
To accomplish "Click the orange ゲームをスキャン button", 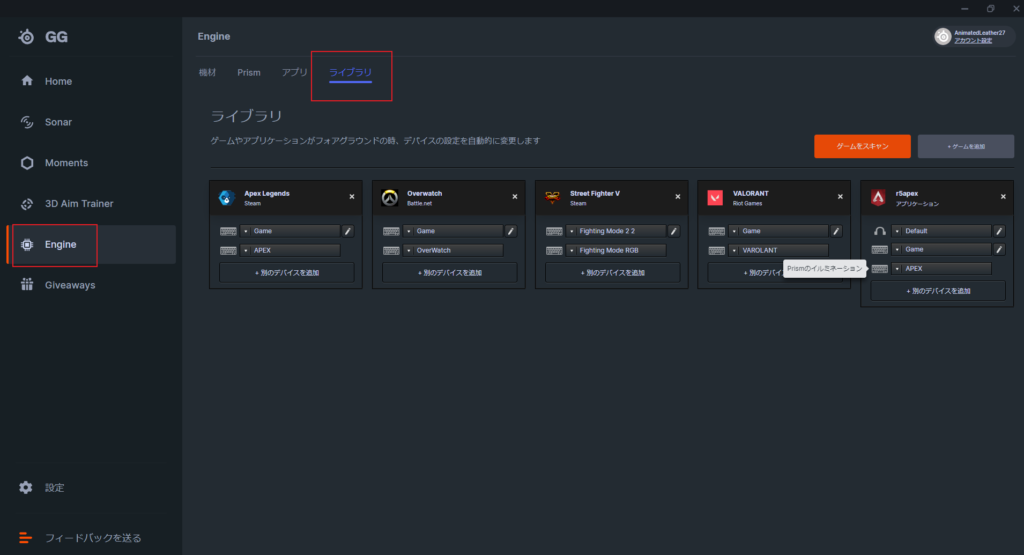I will point(862,146).
